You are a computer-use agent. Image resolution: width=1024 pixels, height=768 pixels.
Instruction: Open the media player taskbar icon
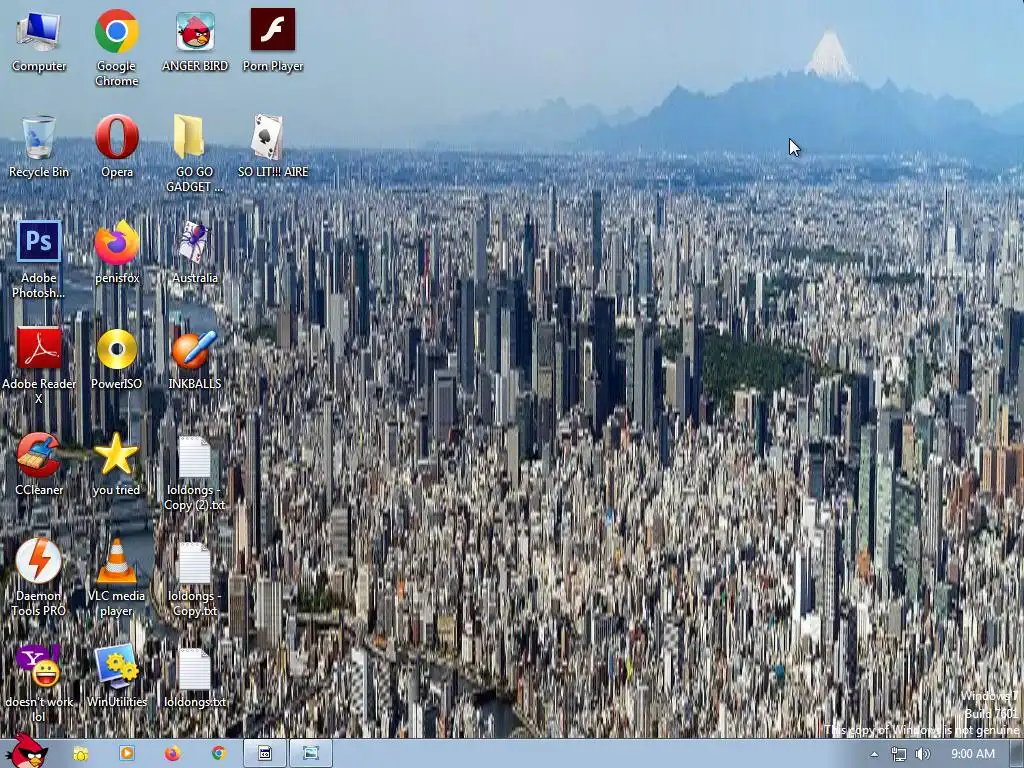point(127,754)
